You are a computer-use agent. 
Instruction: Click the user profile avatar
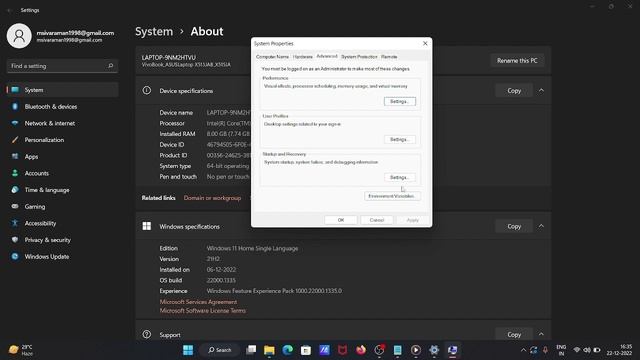19,36
